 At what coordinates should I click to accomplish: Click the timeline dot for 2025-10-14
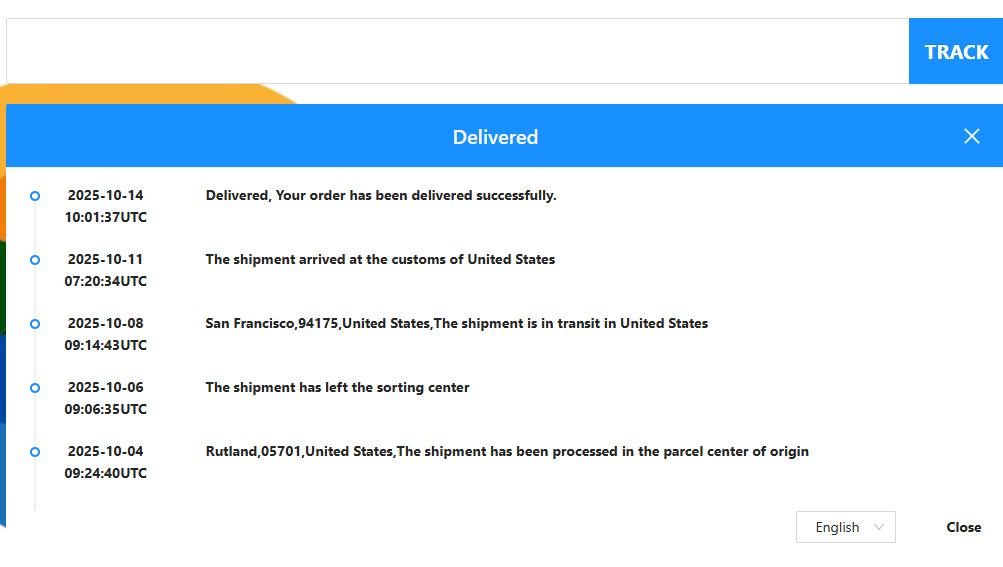click(35, 196)
